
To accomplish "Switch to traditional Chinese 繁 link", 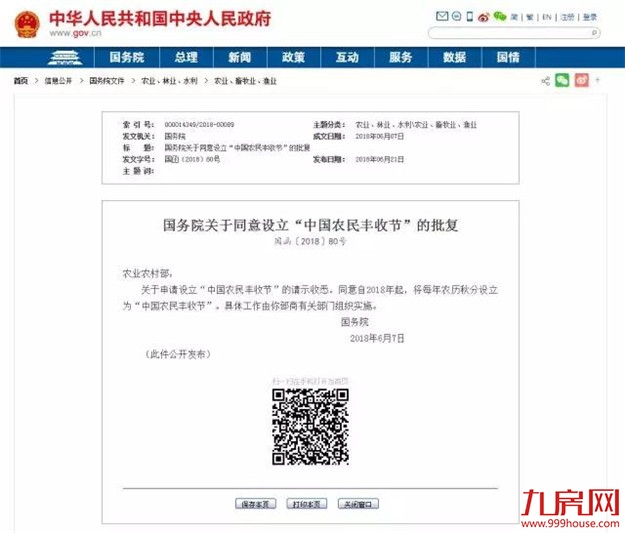I will pos(530,17).
